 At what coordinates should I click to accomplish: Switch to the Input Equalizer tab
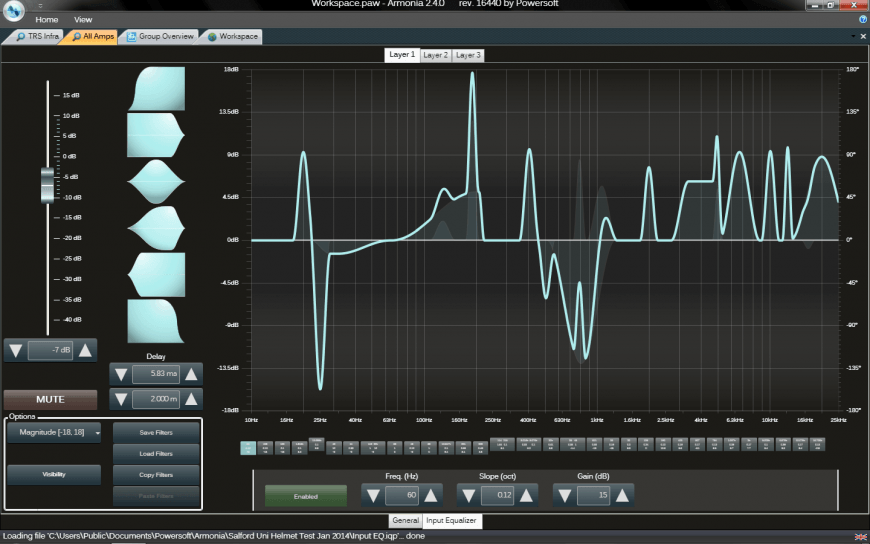coord(451,521)
